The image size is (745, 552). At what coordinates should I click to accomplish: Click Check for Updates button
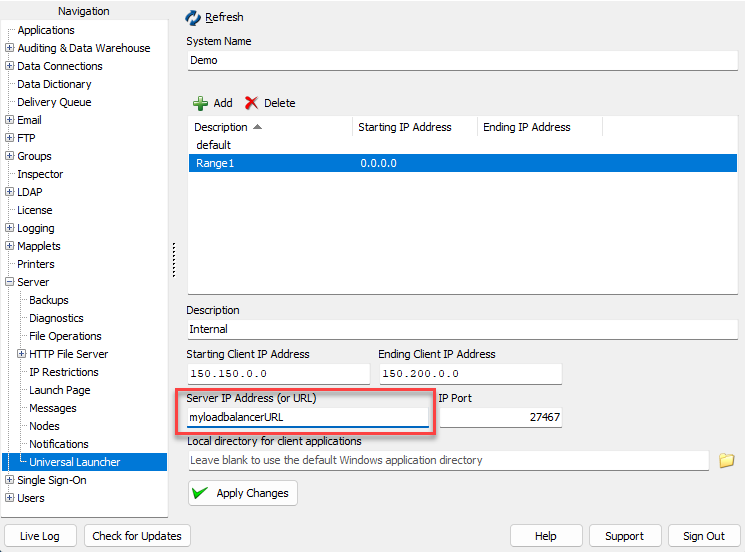[x=137, y=536]
